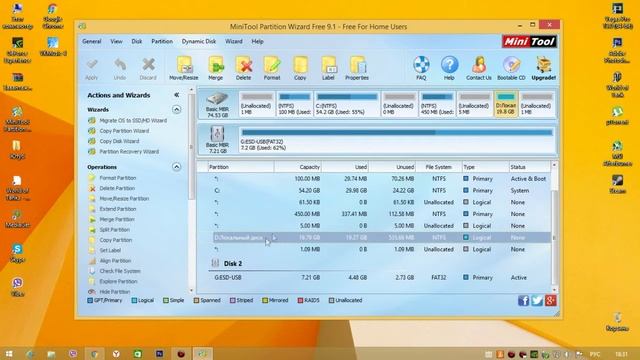Click the Undo arrow icon
640x360 pixels.
pos(120,64)
